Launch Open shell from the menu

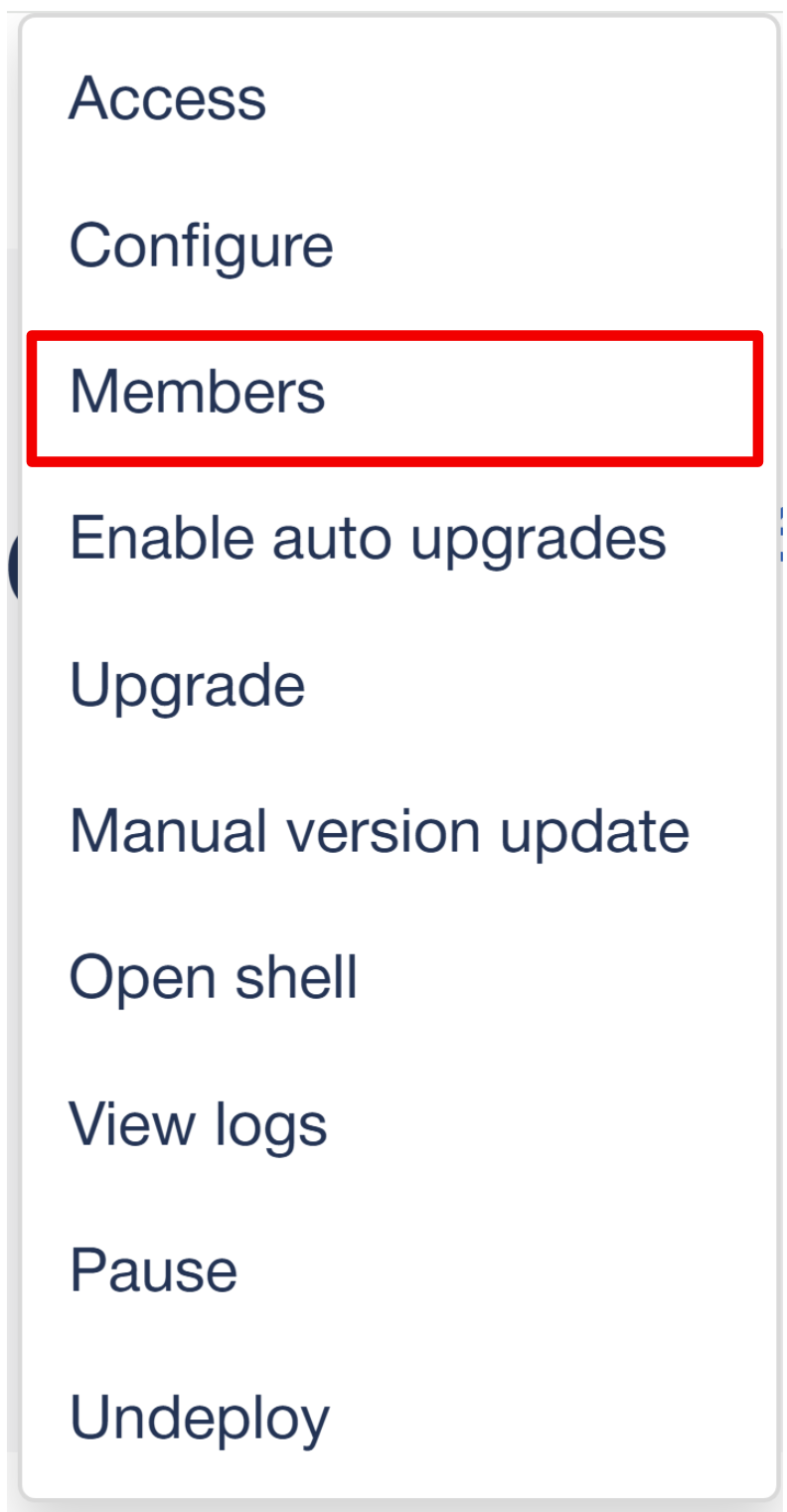(397, 977)
